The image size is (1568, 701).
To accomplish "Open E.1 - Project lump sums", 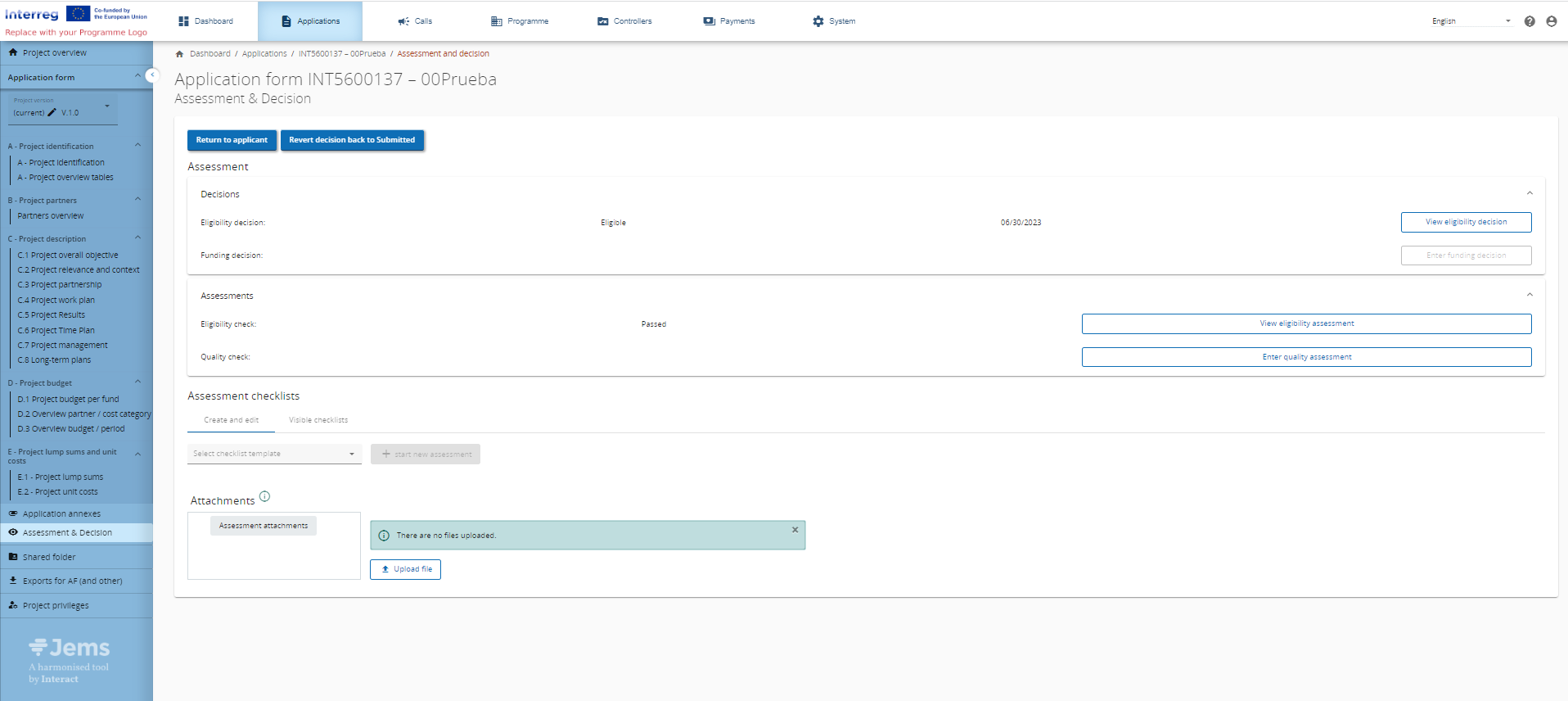I will [61, 477].
